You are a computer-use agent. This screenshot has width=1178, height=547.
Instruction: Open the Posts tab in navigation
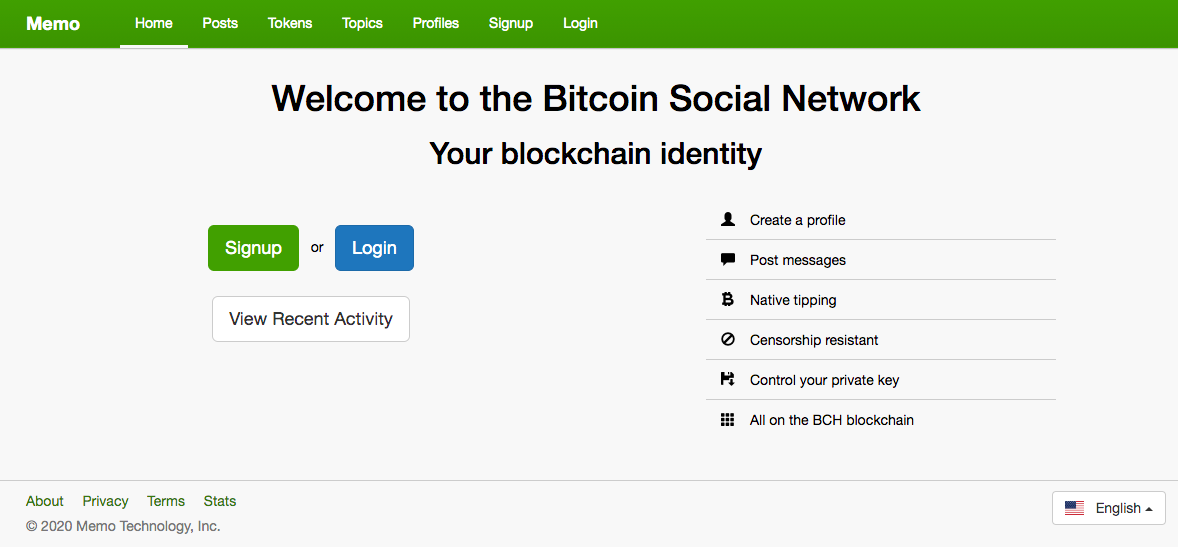coord(220,23)
